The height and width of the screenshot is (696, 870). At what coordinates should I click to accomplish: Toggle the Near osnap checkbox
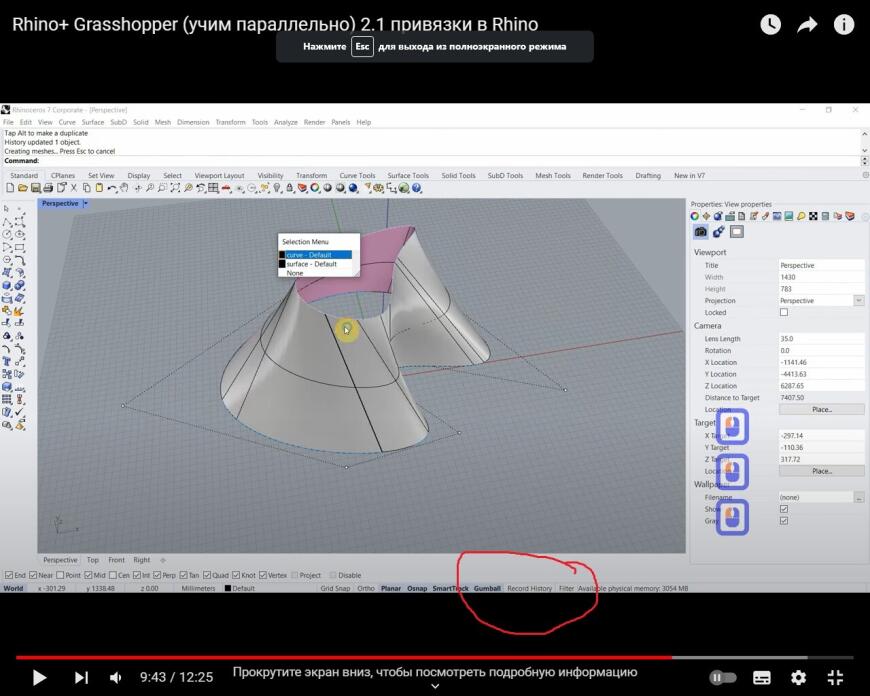[33, 575]
